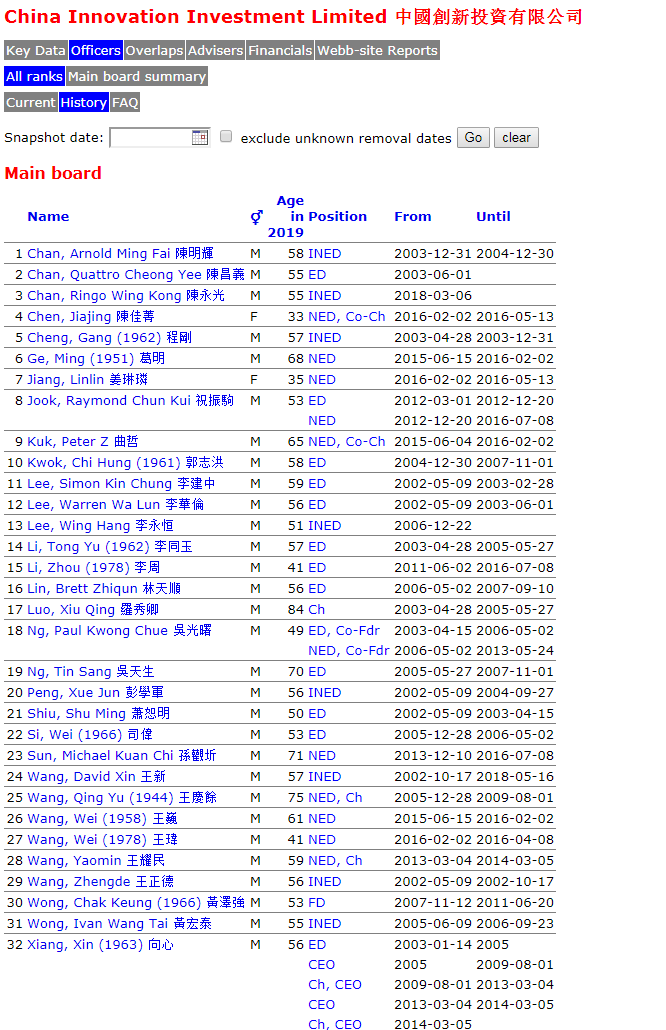Sort table by gender symbol column header

point(256,217)
